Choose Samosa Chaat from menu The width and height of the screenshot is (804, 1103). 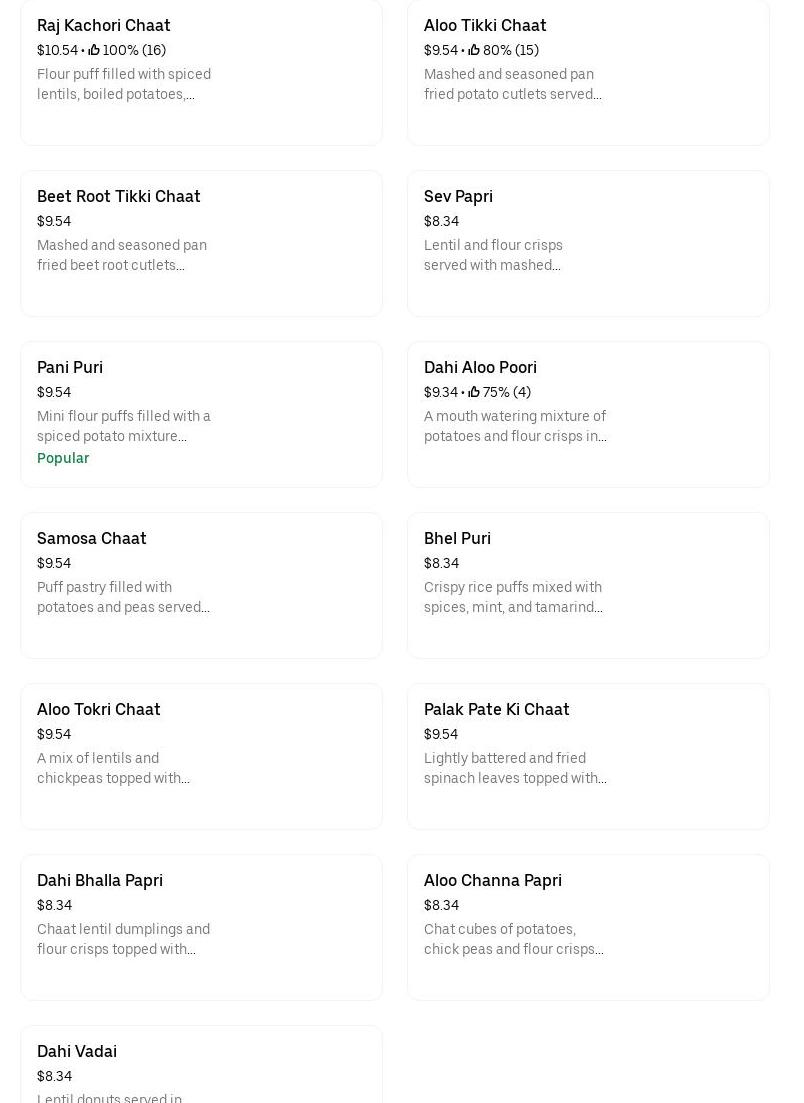201,585
